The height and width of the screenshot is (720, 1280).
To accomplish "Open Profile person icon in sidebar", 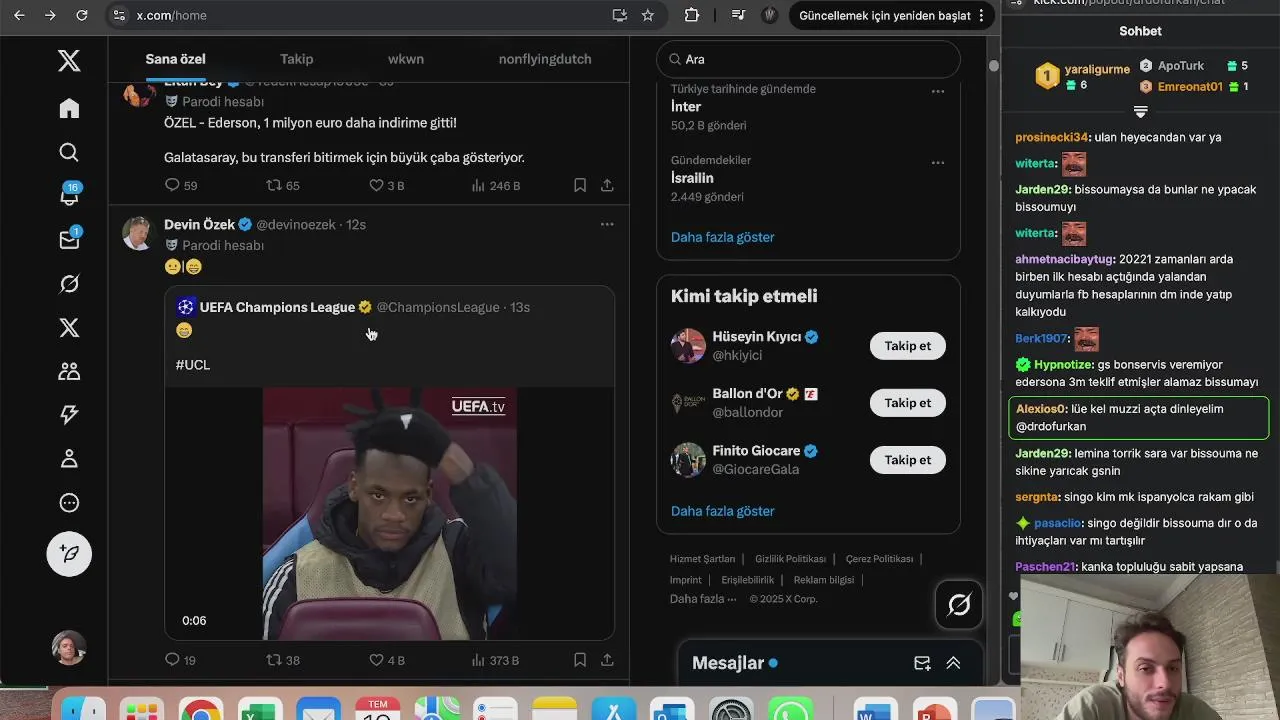I will tap(69, 459).
